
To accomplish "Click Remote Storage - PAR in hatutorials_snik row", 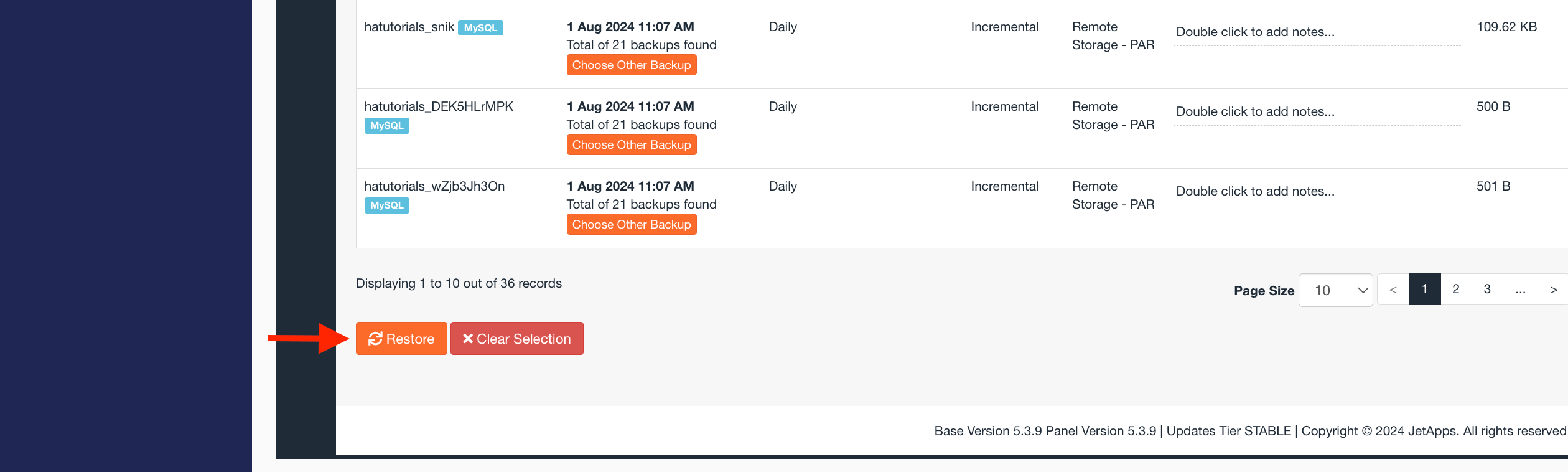I will click(x=1113, y=36).
